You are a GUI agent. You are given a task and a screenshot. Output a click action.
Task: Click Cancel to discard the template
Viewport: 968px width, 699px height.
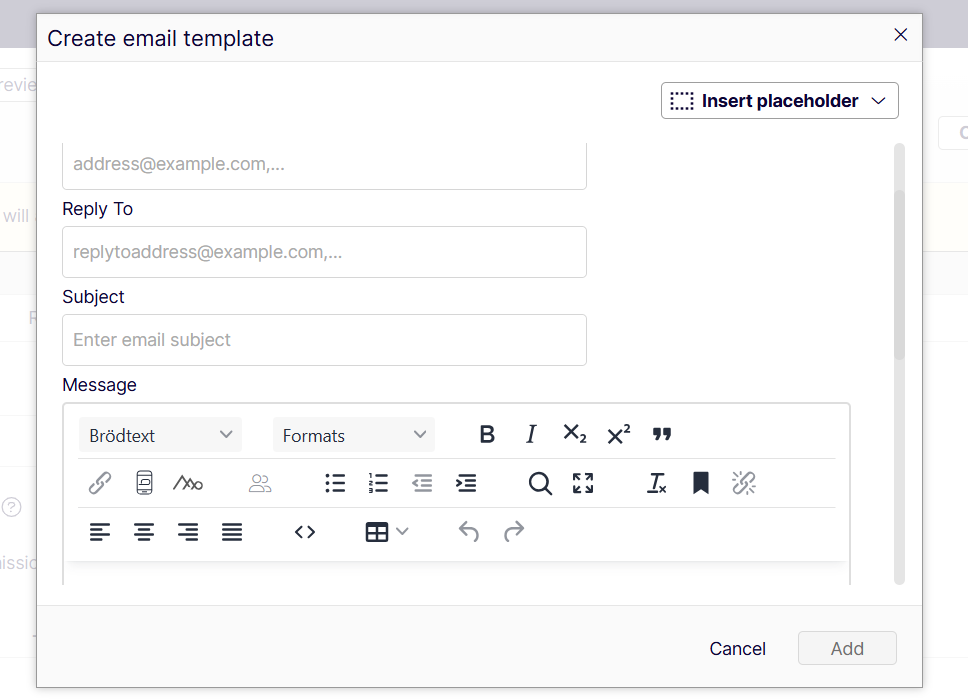[737, 648]
